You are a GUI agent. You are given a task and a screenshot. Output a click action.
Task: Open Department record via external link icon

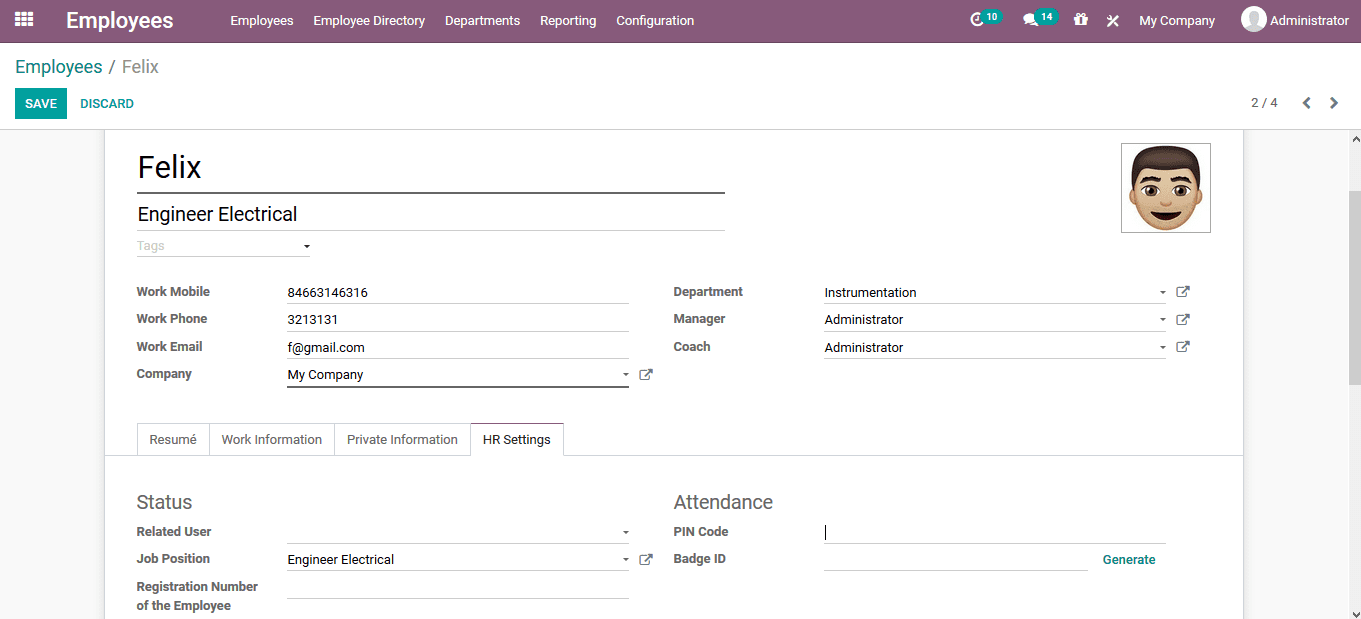[x=1182, y=291]
